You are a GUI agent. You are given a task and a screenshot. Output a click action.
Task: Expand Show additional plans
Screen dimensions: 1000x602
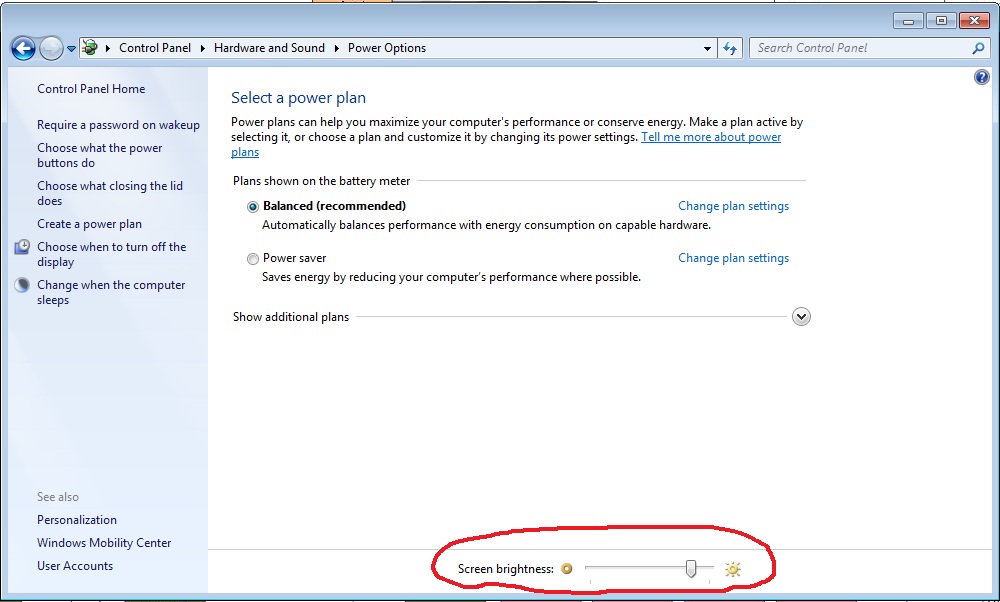[801, 316]
